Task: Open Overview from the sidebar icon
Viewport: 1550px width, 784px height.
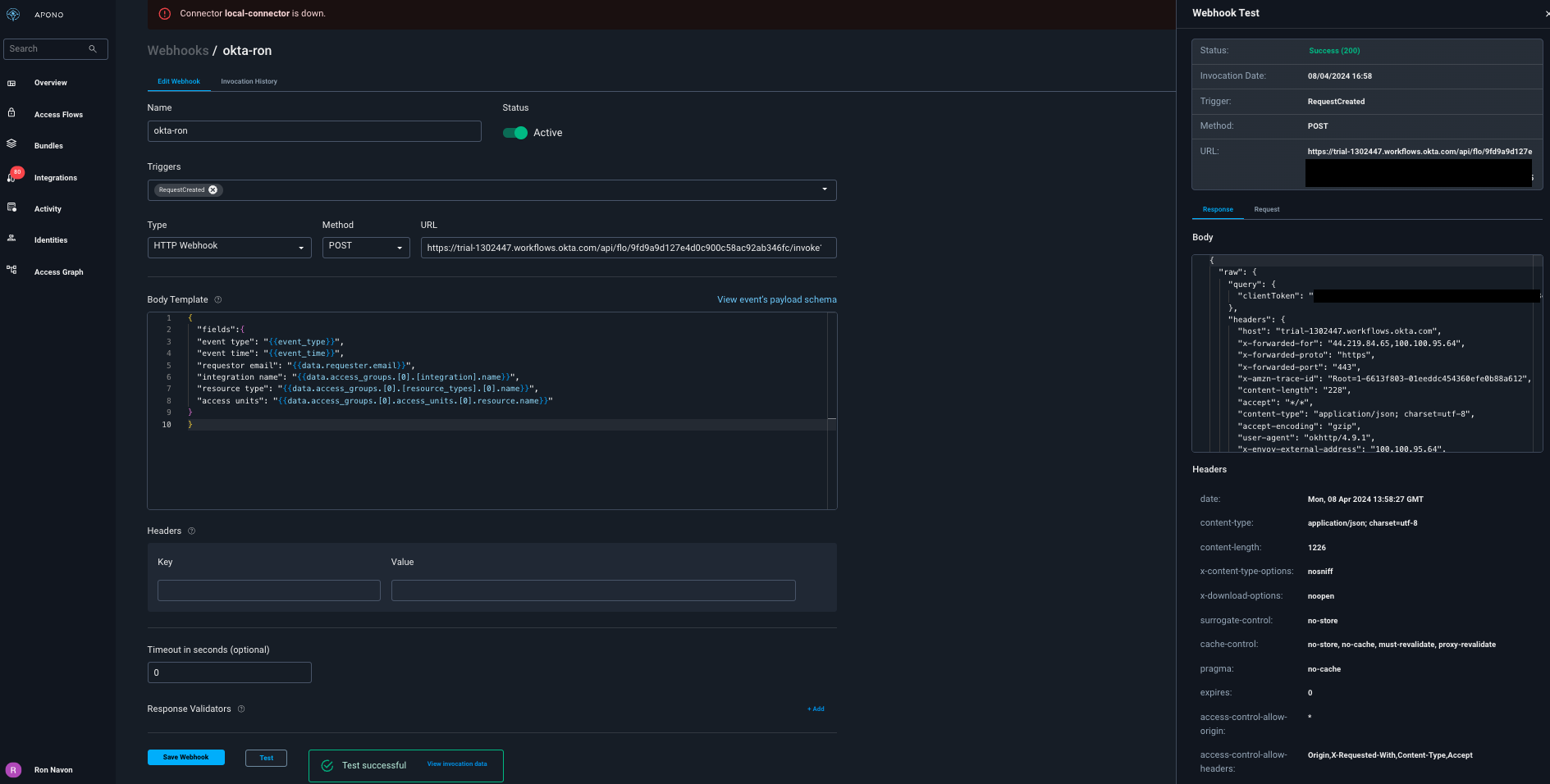Action: (11, 83)
